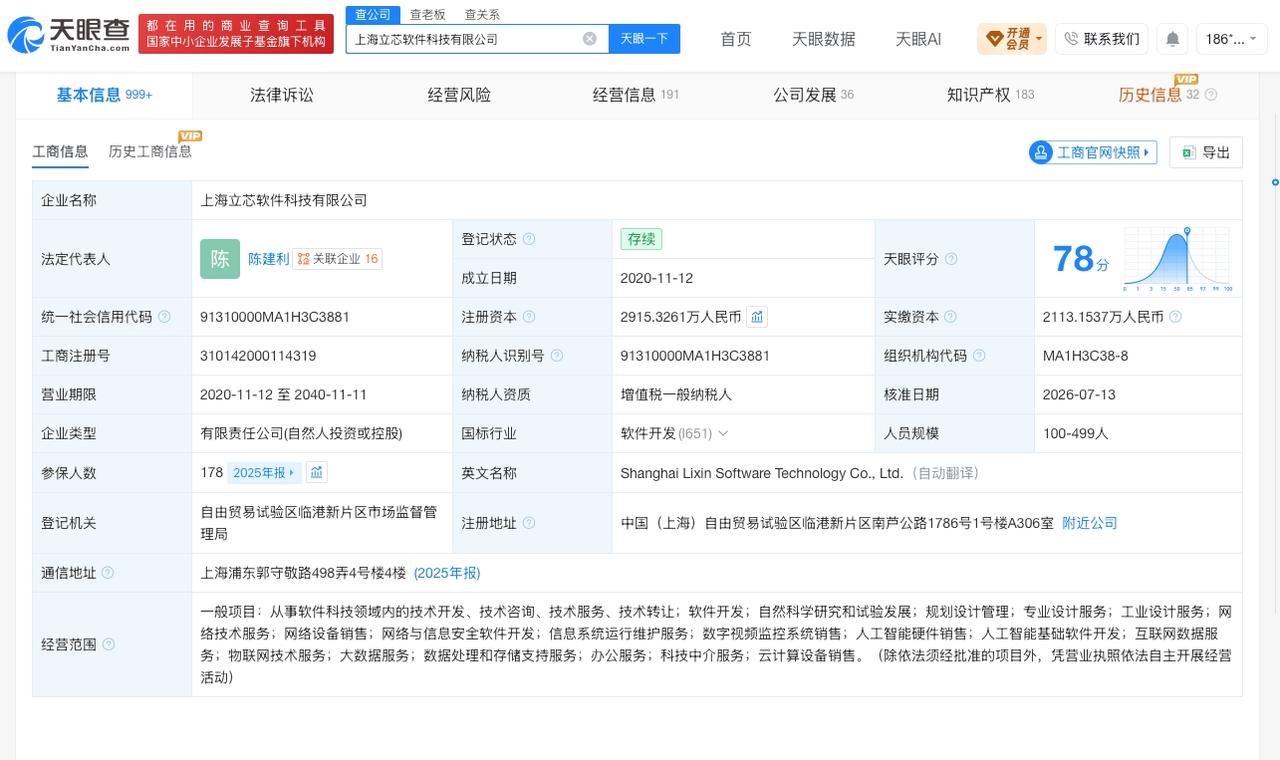Open the (2025年报) link after address

447,573
